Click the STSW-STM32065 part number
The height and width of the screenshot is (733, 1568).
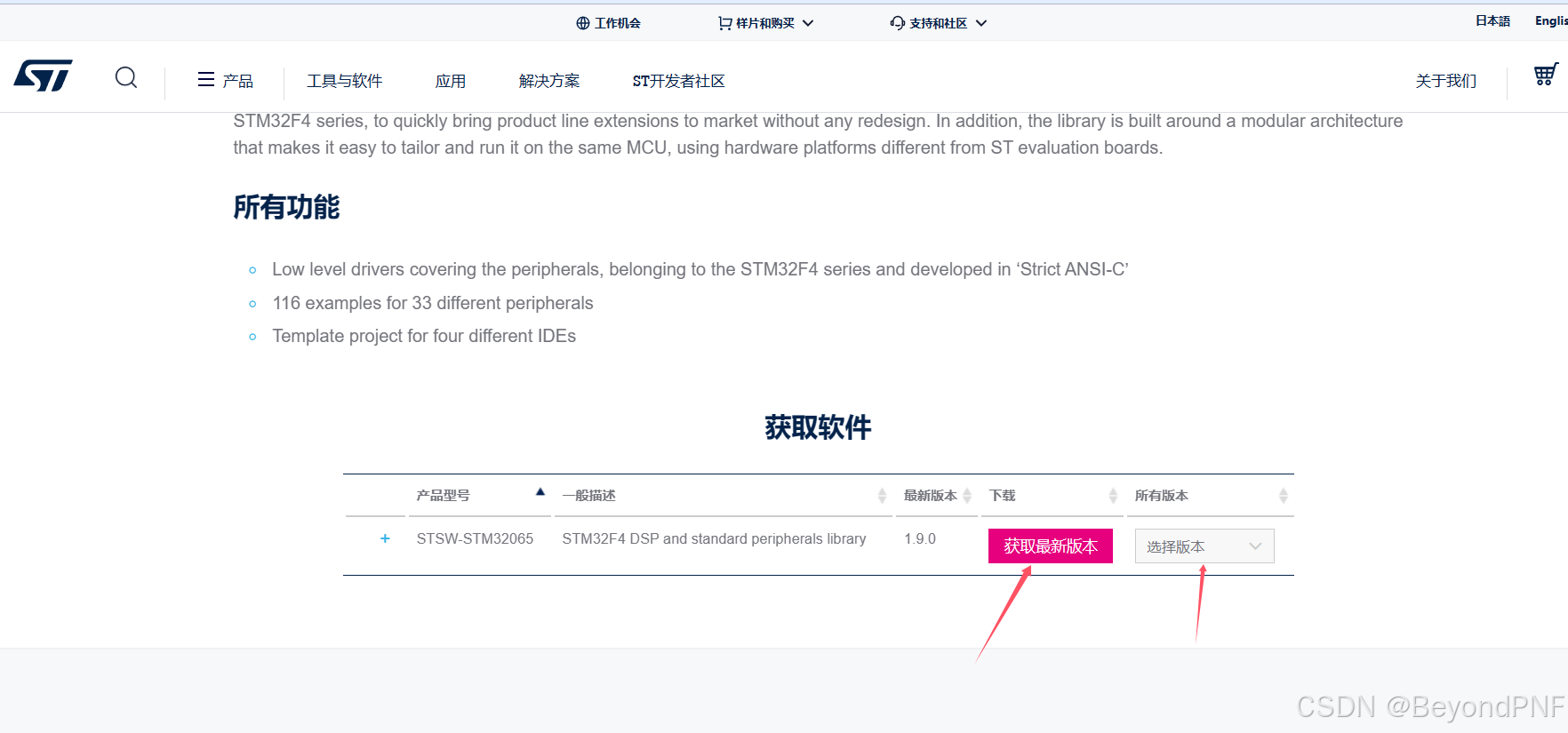(x=476, y=538)
